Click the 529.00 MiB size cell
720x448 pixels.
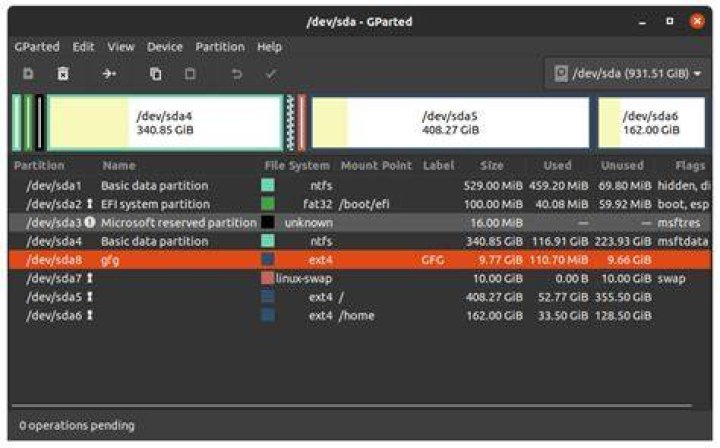click(x=493, y=186)
